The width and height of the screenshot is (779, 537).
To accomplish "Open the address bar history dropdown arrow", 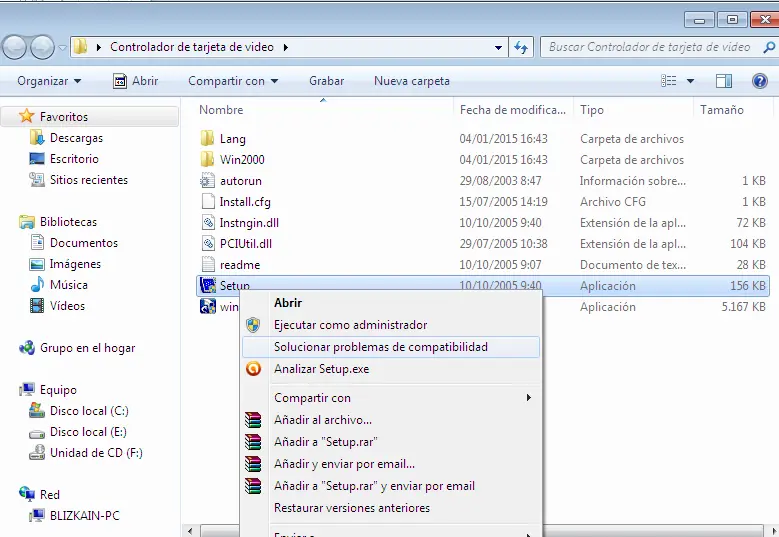I will 499,47.
